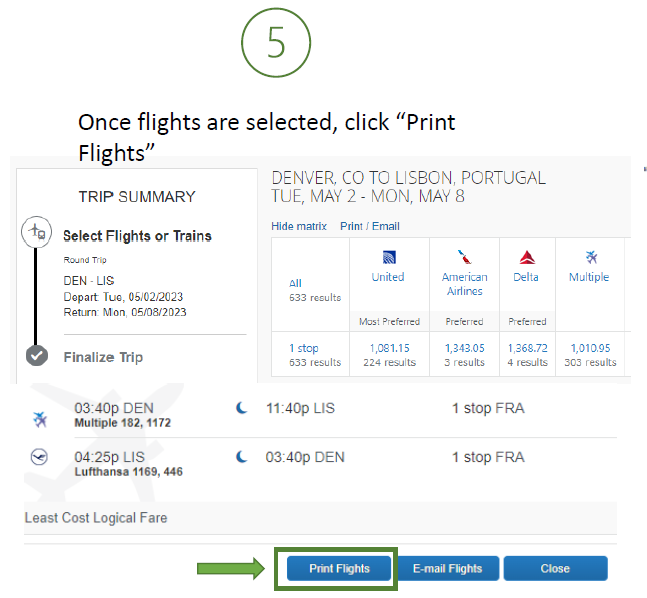Close the flight details dialog

(555, 568)
